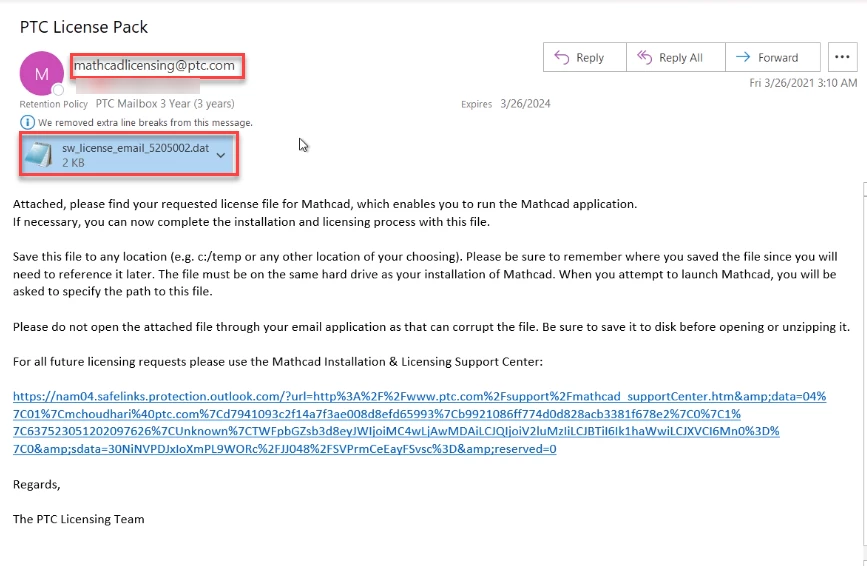Open the safelinks Mathcad support center link
The width and height of the screenshot is (867, 566).
[x=419, y=422]
